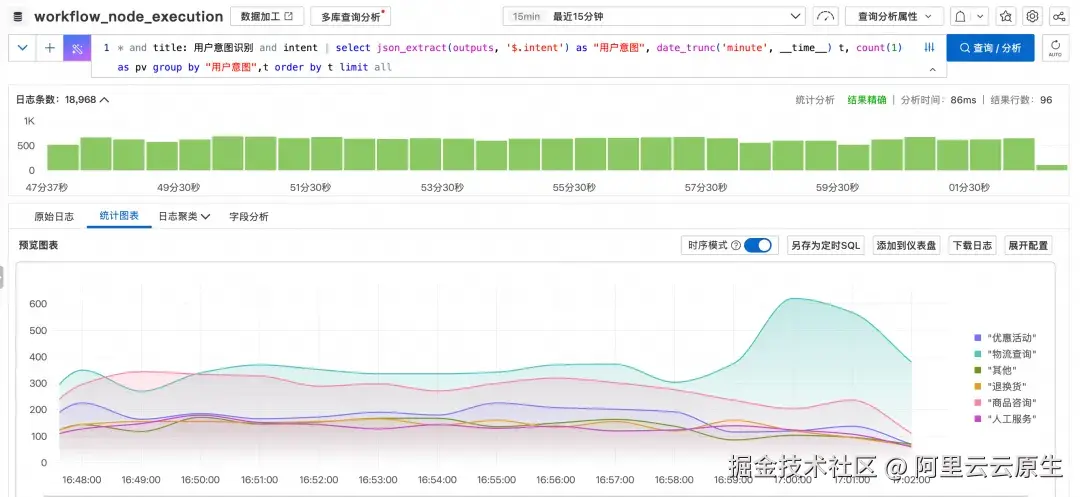Screen dimensions: 1080x497
Task: Click the AUTO refresh icon
Action: click(x=1055, y=48)
